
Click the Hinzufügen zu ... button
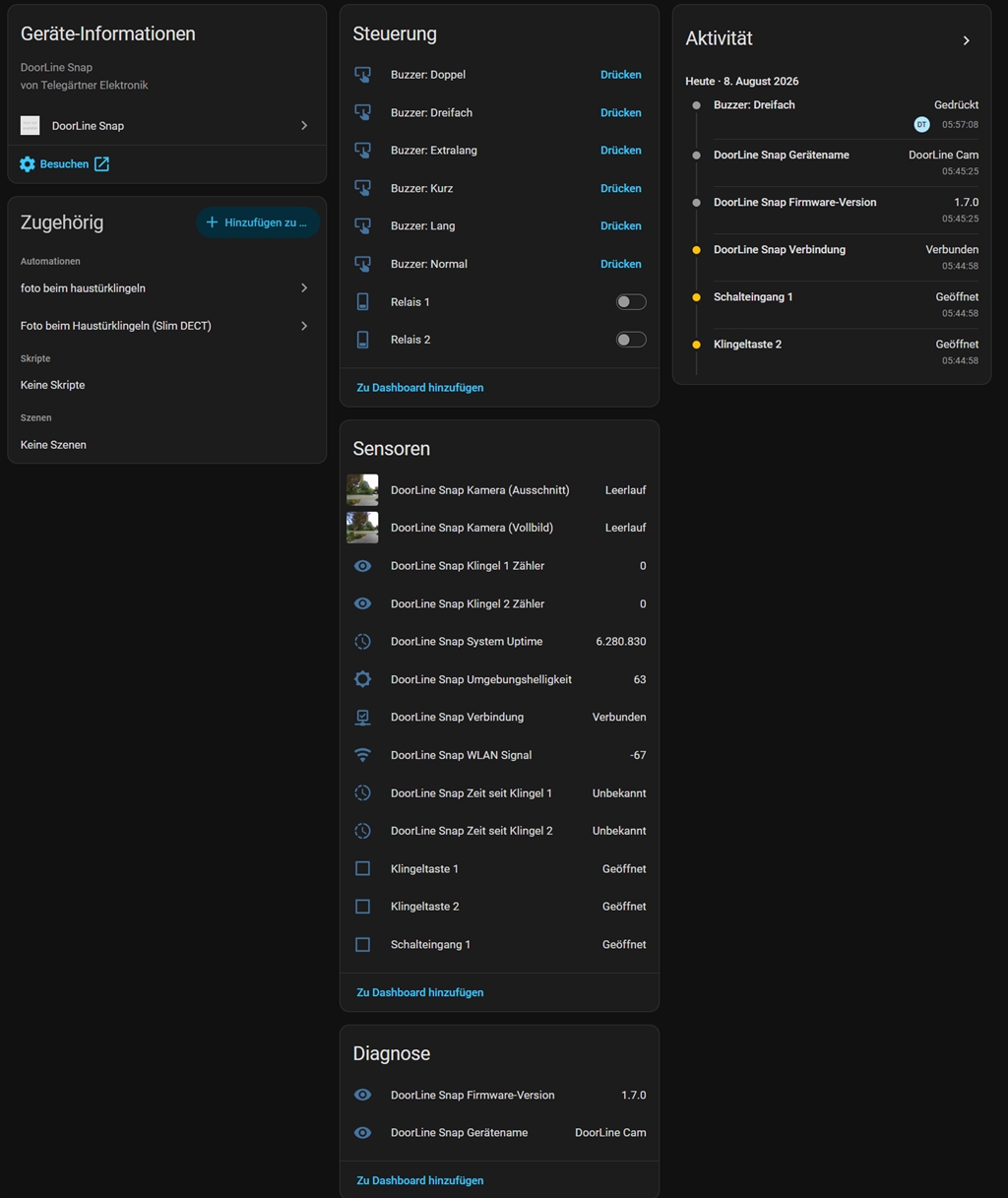[x=257, y=222]
